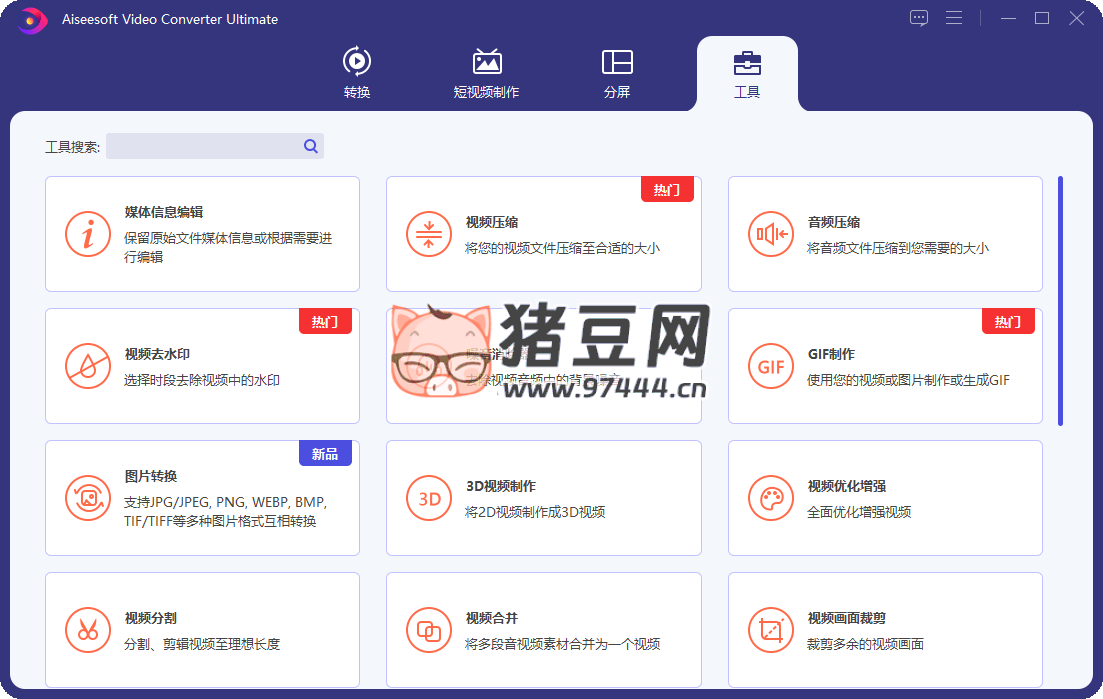Open the MV maker (短视频制作) tab

[486, 73]
